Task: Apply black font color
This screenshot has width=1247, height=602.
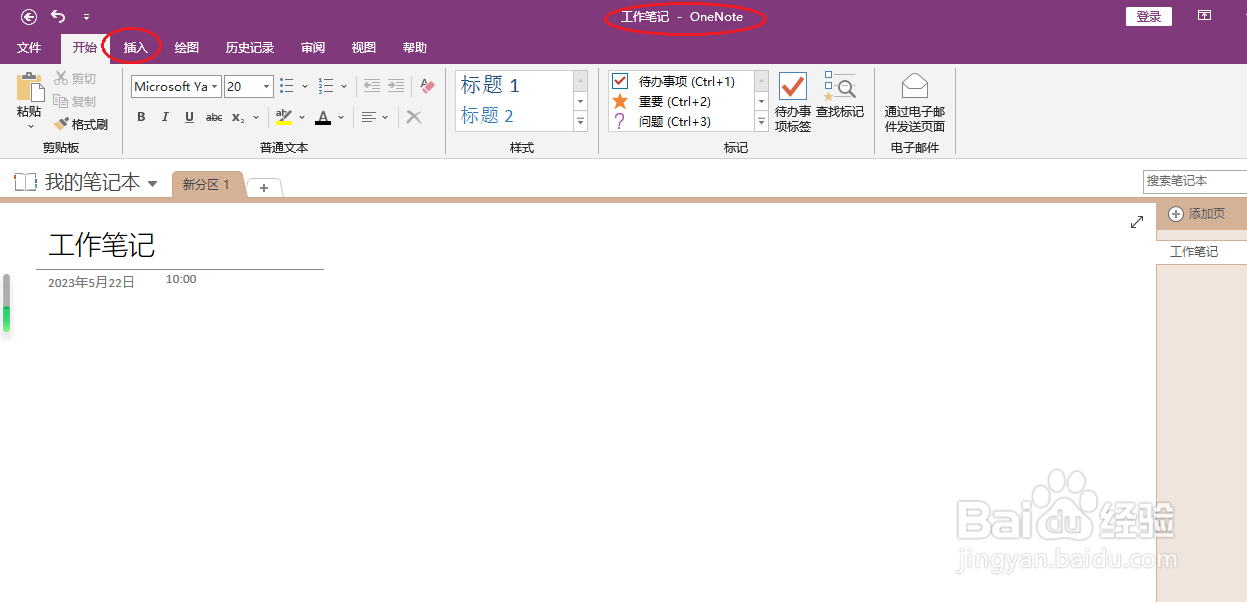Action: click(x=322, y=117)
